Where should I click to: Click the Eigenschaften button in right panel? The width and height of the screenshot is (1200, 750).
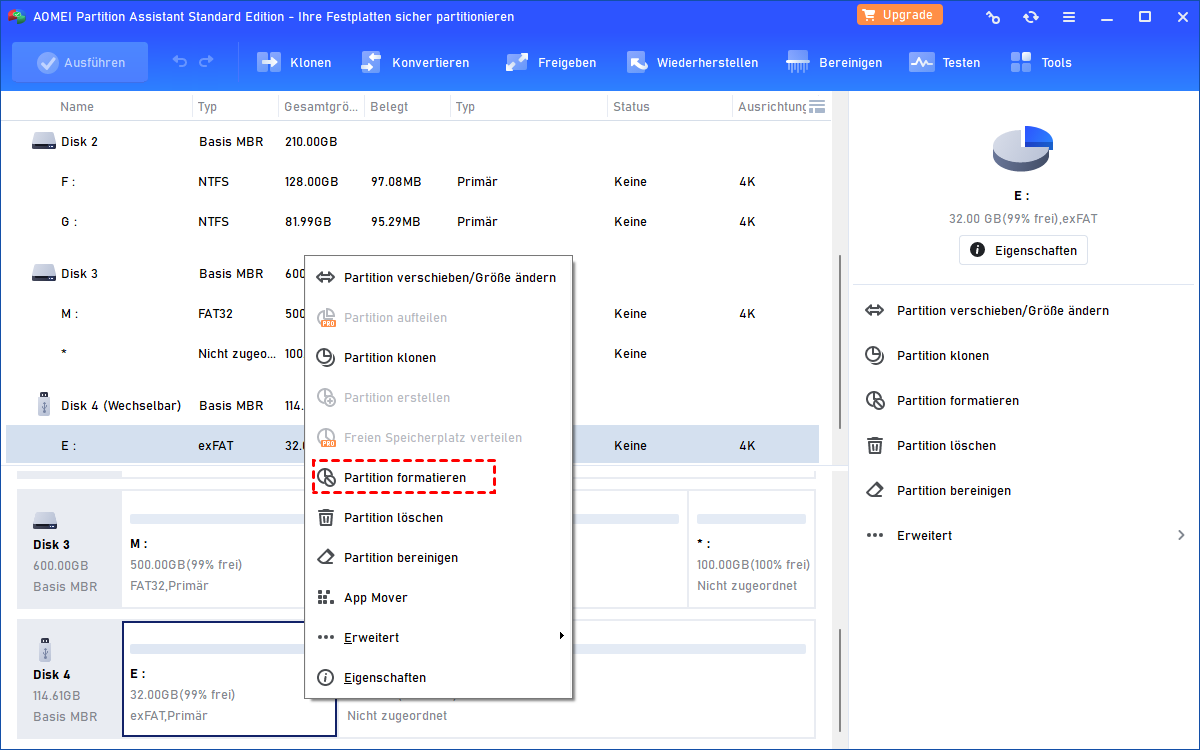click(x=1023, y=250)
